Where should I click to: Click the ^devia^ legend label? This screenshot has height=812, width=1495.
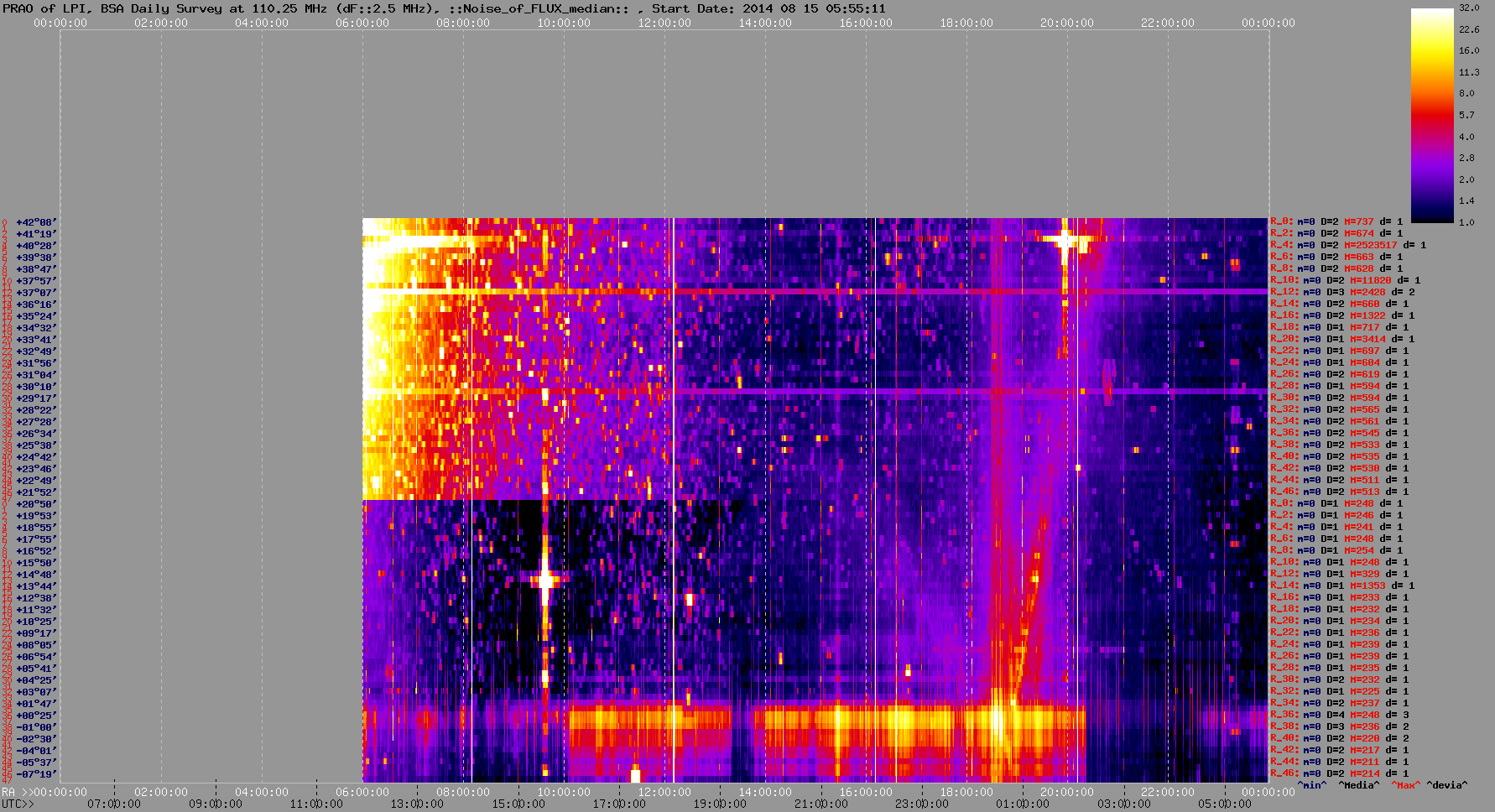tap(1447, 785)
